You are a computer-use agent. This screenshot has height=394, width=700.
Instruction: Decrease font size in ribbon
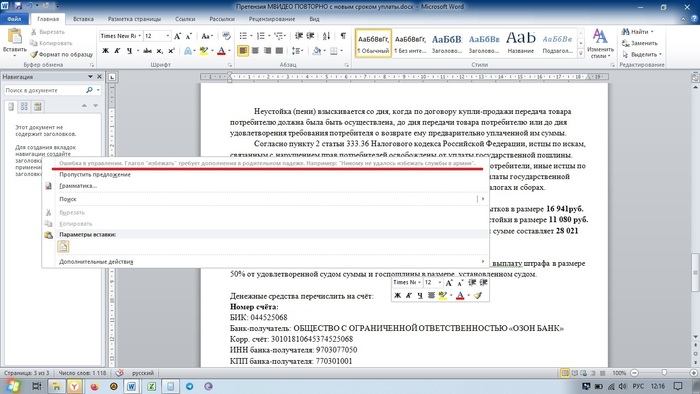pos(188,36)
